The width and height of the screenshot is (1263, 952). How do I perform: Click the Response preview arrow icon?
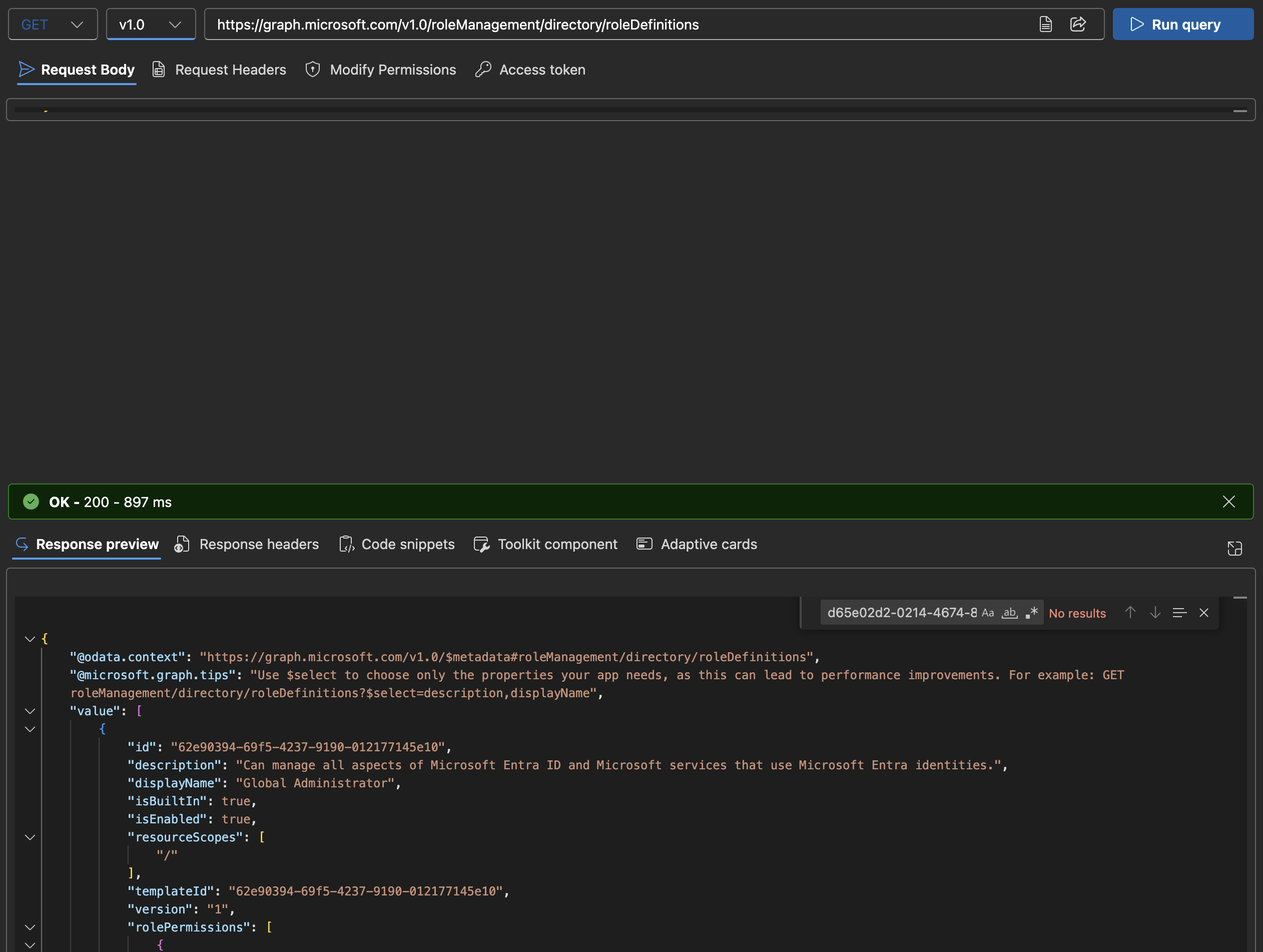23,544
